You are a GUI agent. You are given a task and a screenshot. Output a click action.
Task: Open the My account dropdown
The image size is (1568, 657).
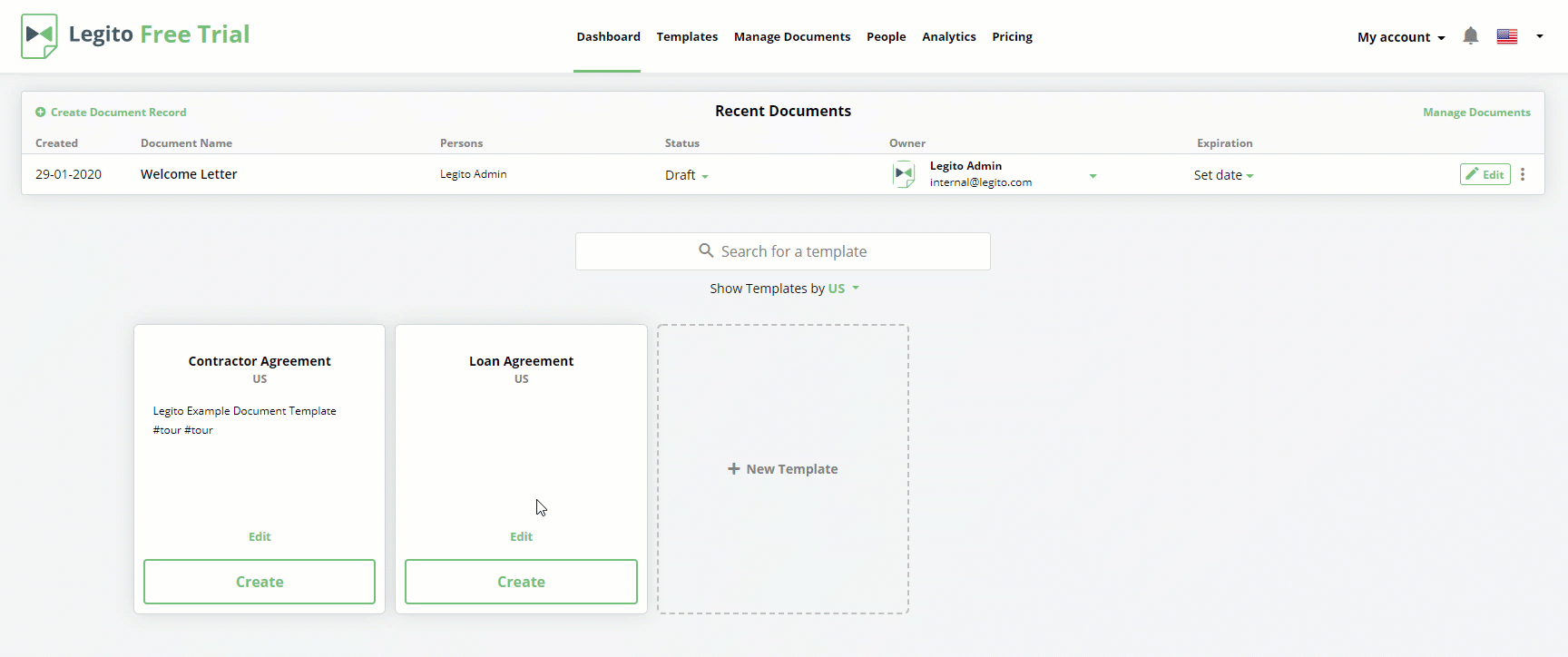coord(1401,37)
